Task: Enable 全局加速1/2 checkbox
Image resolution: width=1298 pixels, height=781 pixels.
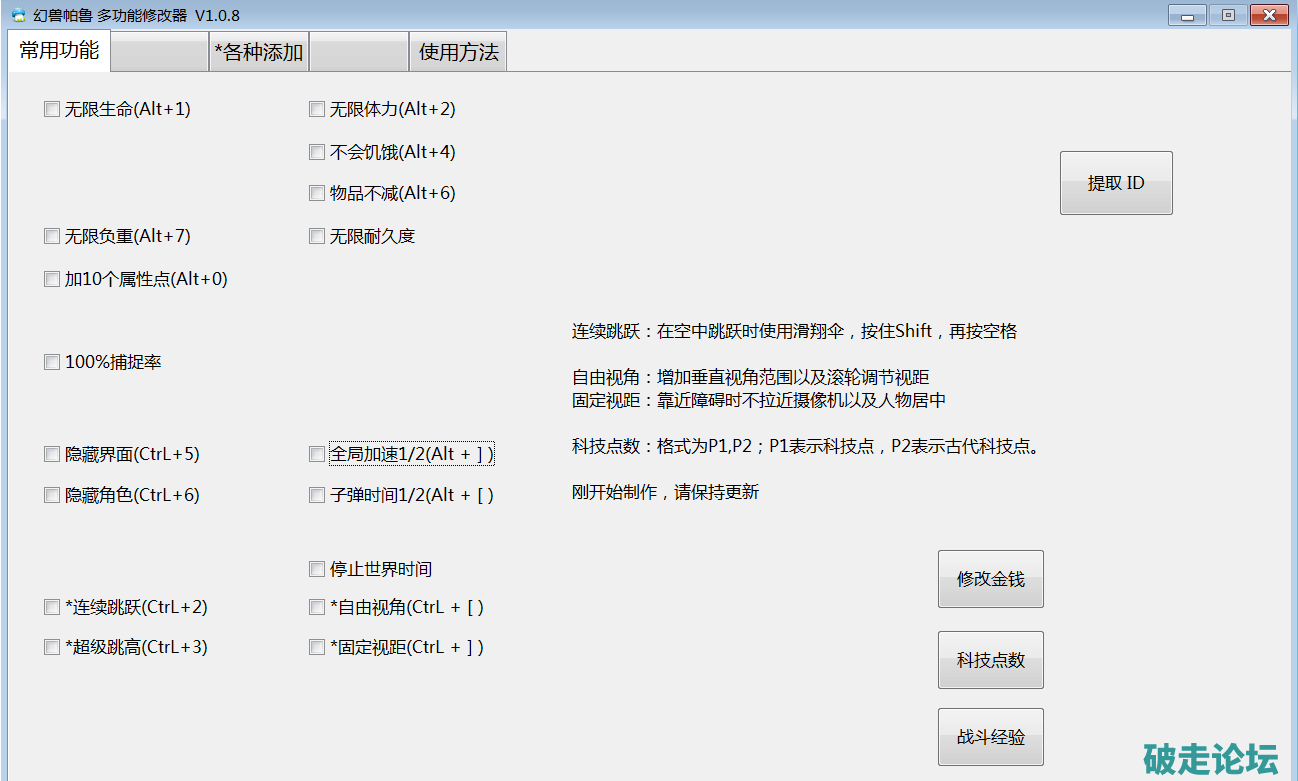Action: 317,455
